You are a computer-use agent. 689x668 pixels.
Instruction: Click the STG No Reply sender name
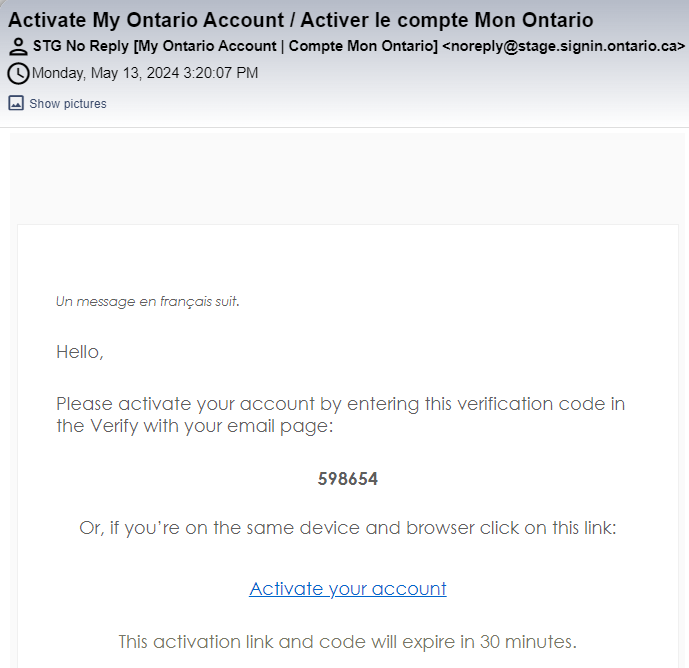[x=81, y=46]
